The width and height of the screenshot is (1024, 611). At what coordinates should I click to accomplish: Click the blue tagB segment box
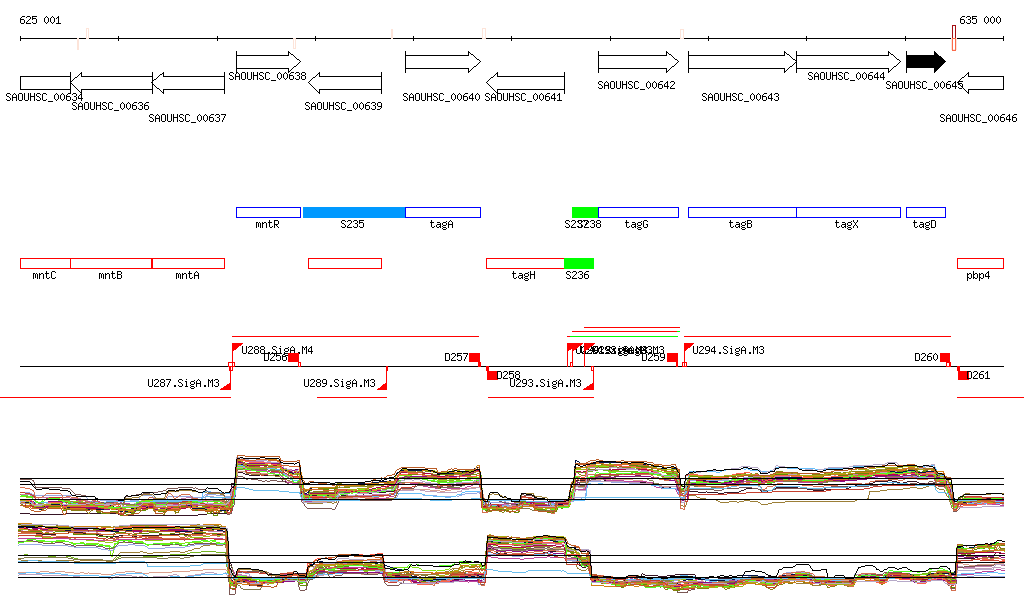(x=743, y=212)
